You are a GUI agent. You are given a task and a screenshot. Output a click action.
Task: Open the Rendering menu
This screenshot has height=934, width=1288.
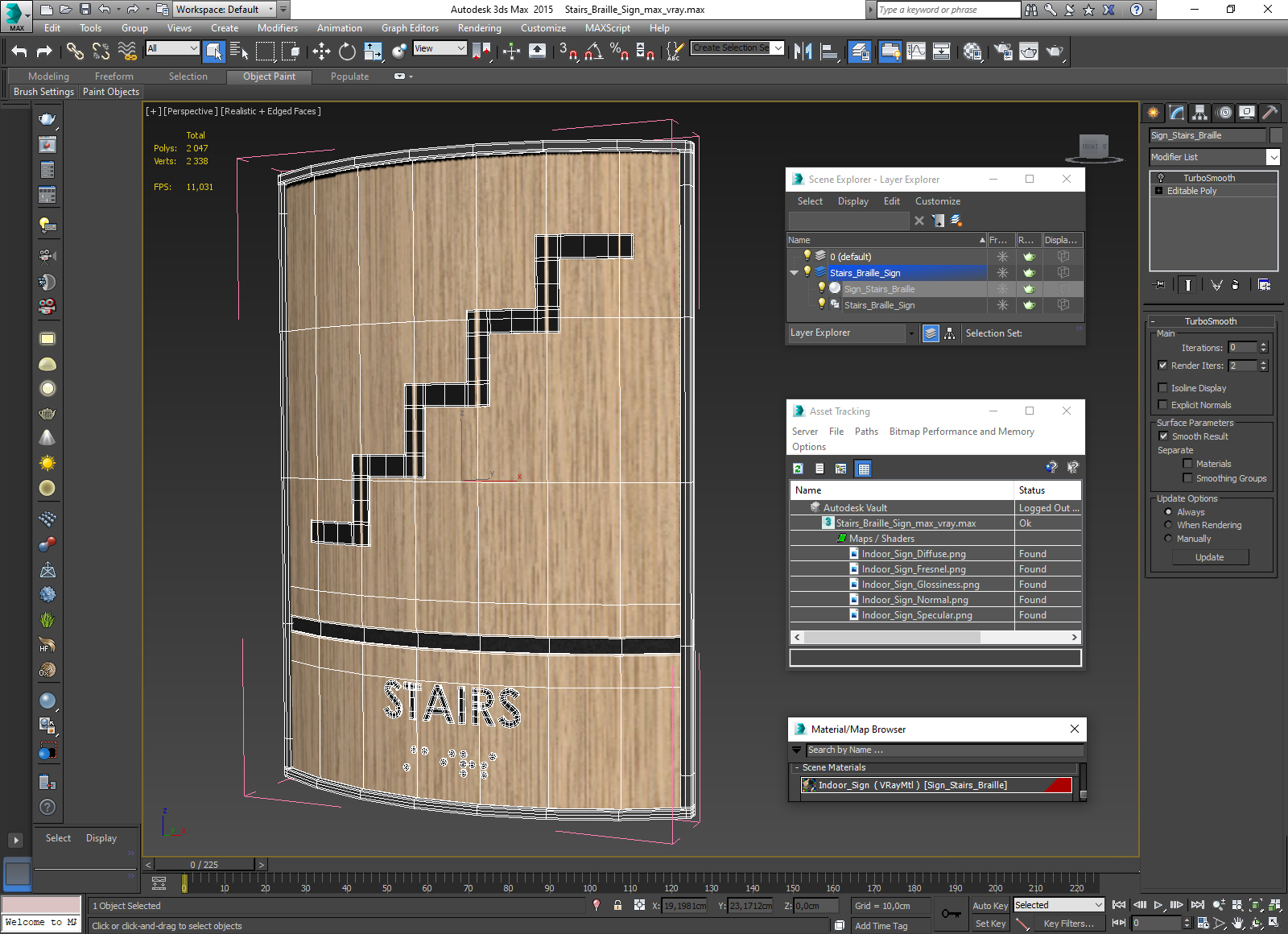479,28
